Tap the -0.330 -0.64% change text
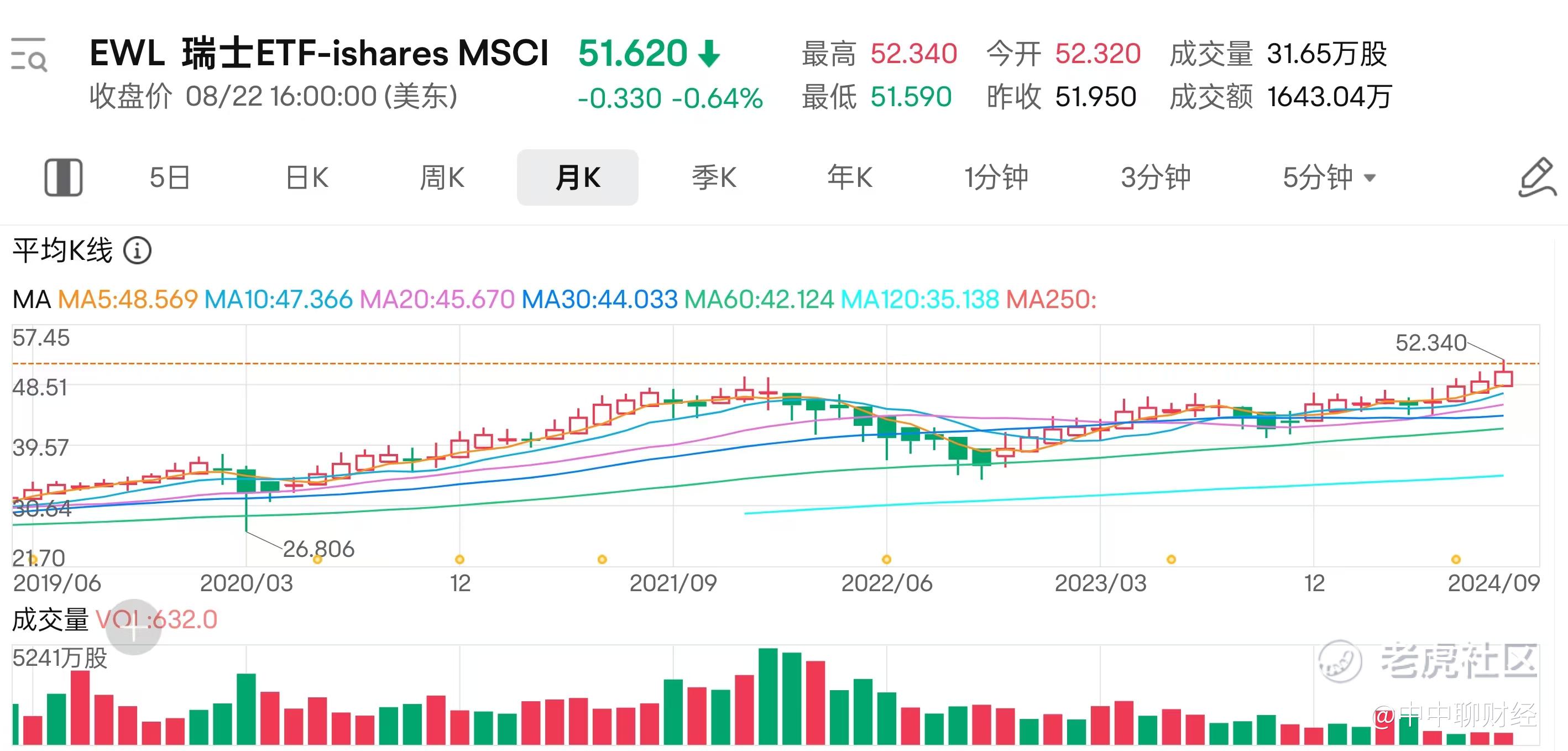1568x751 pixels. click(670, 98)
